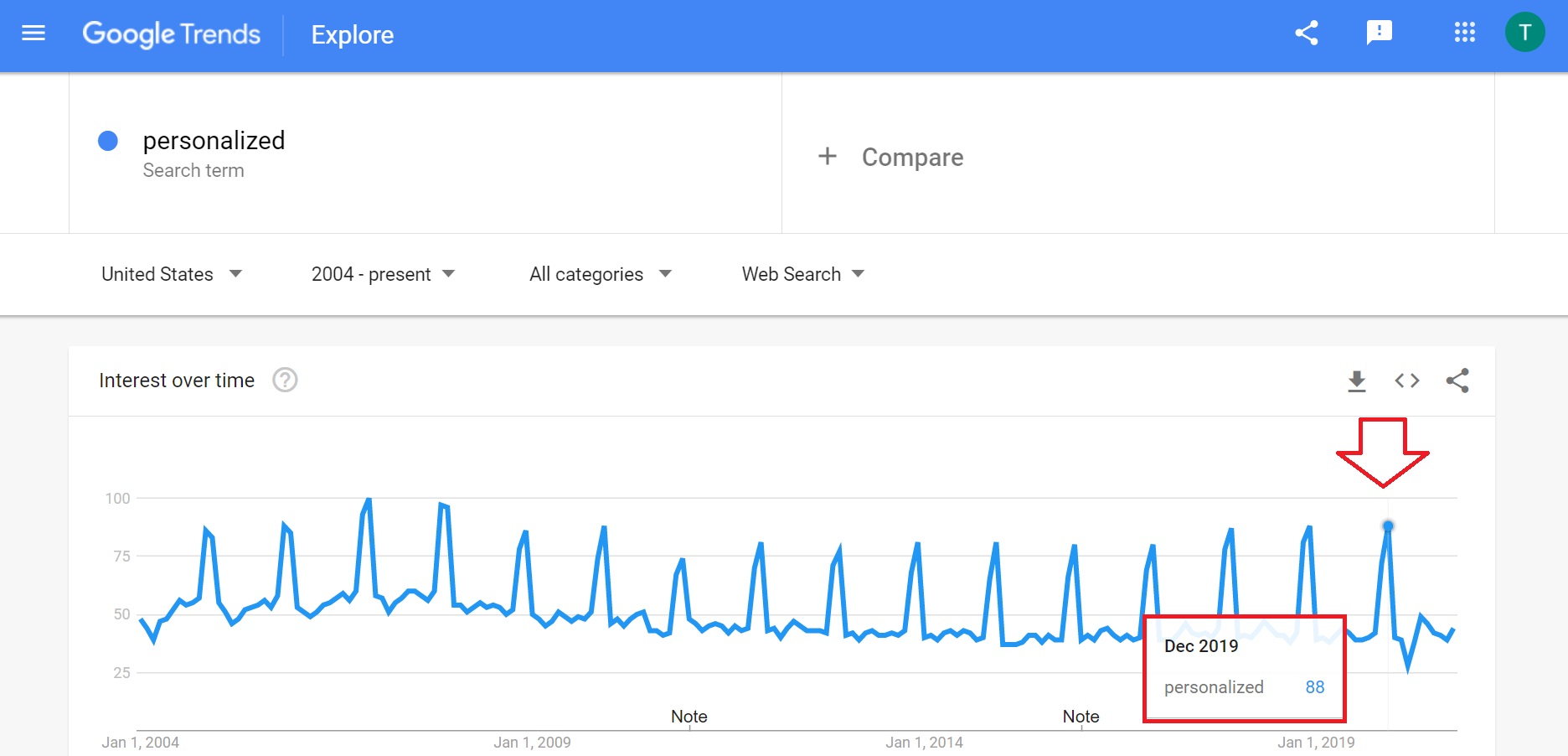Click the green T account avatar
1568x756 pixels.
coord(1524,34)
